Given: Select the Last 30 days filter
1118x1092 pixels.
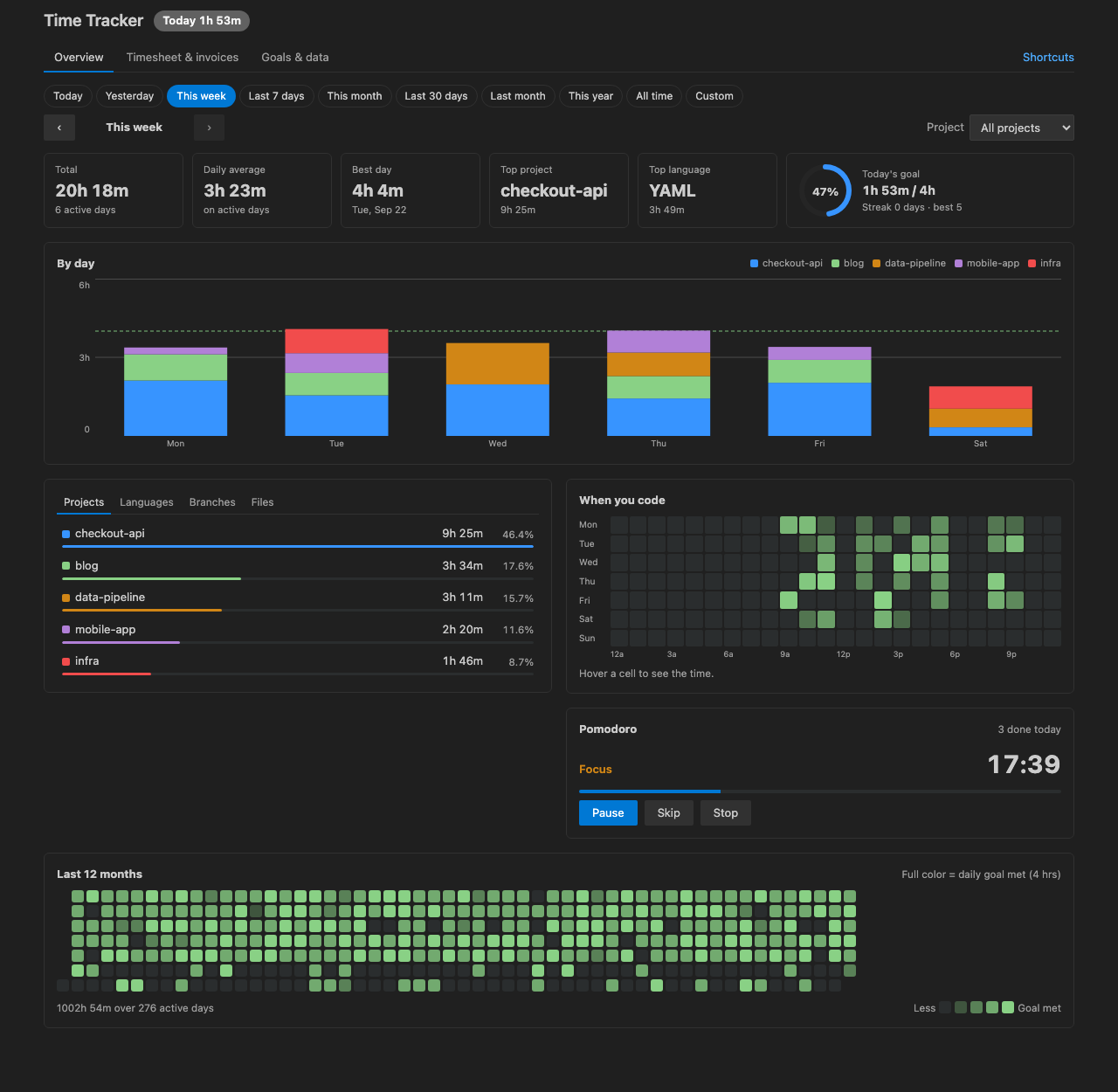Looking at the screenshot, I should (x=436, y=96).
